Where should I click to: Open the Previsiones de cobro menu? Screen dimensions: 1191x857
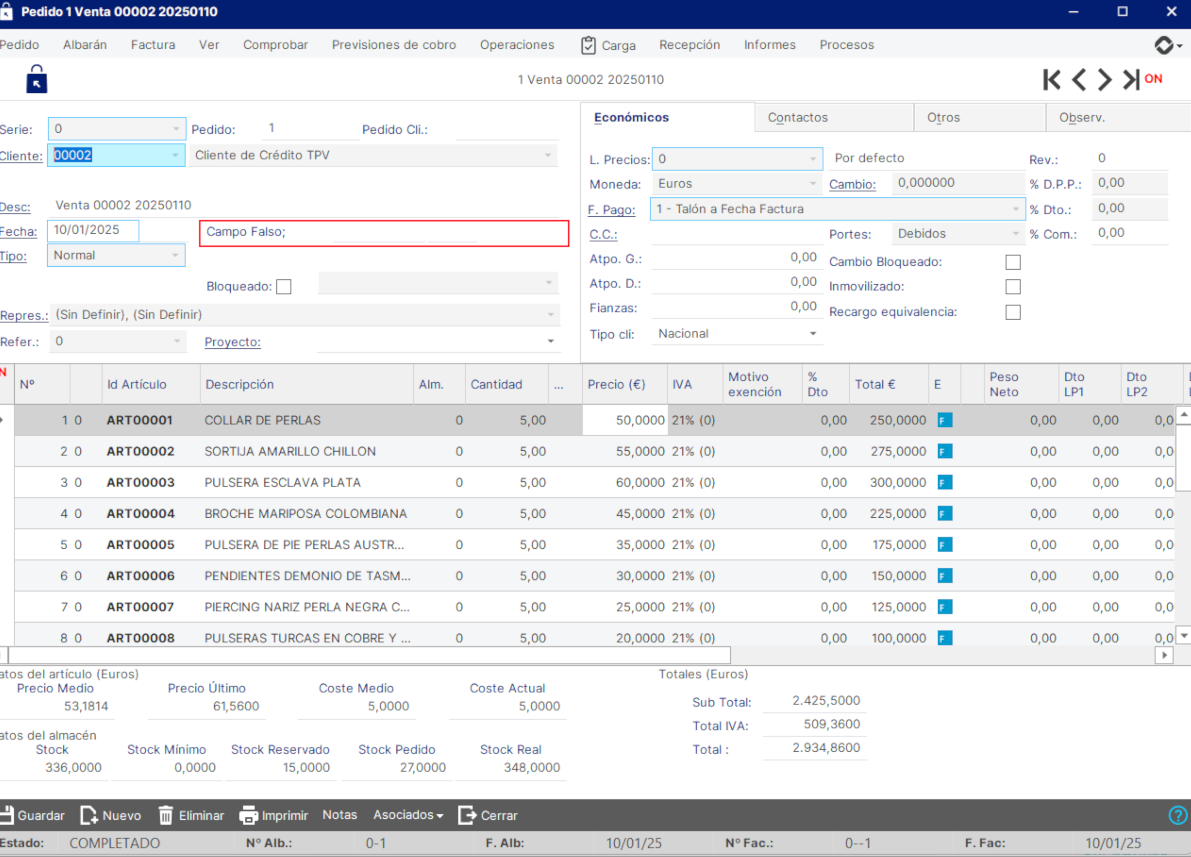click(393, 45)
